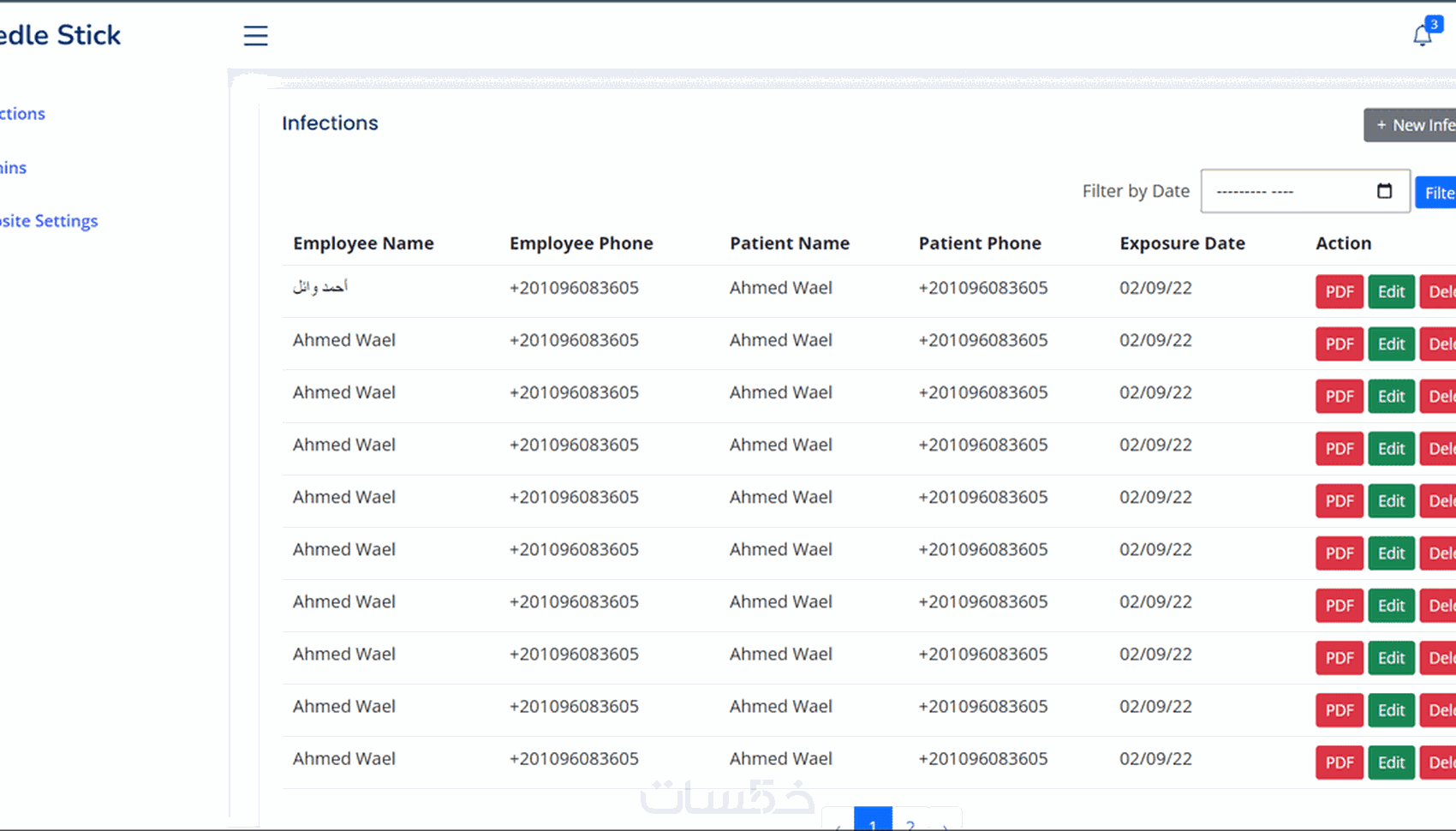Click patient name in the Arabic-named row
1456x831 pixels.
click(x=781, y=288)
